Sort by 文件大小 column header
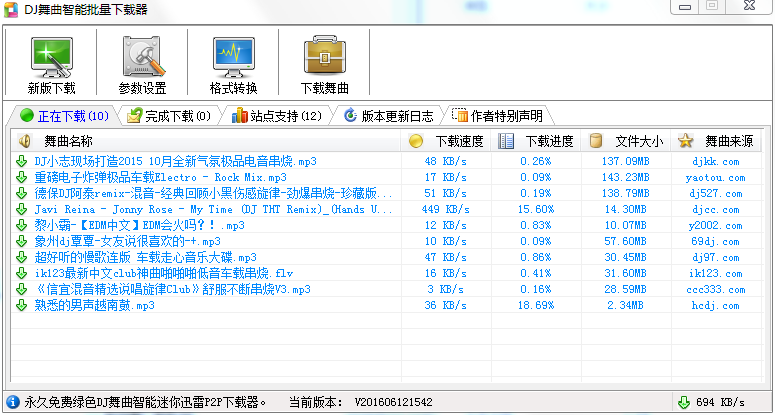Screen dimensions: 775x415 pos(626,141)
